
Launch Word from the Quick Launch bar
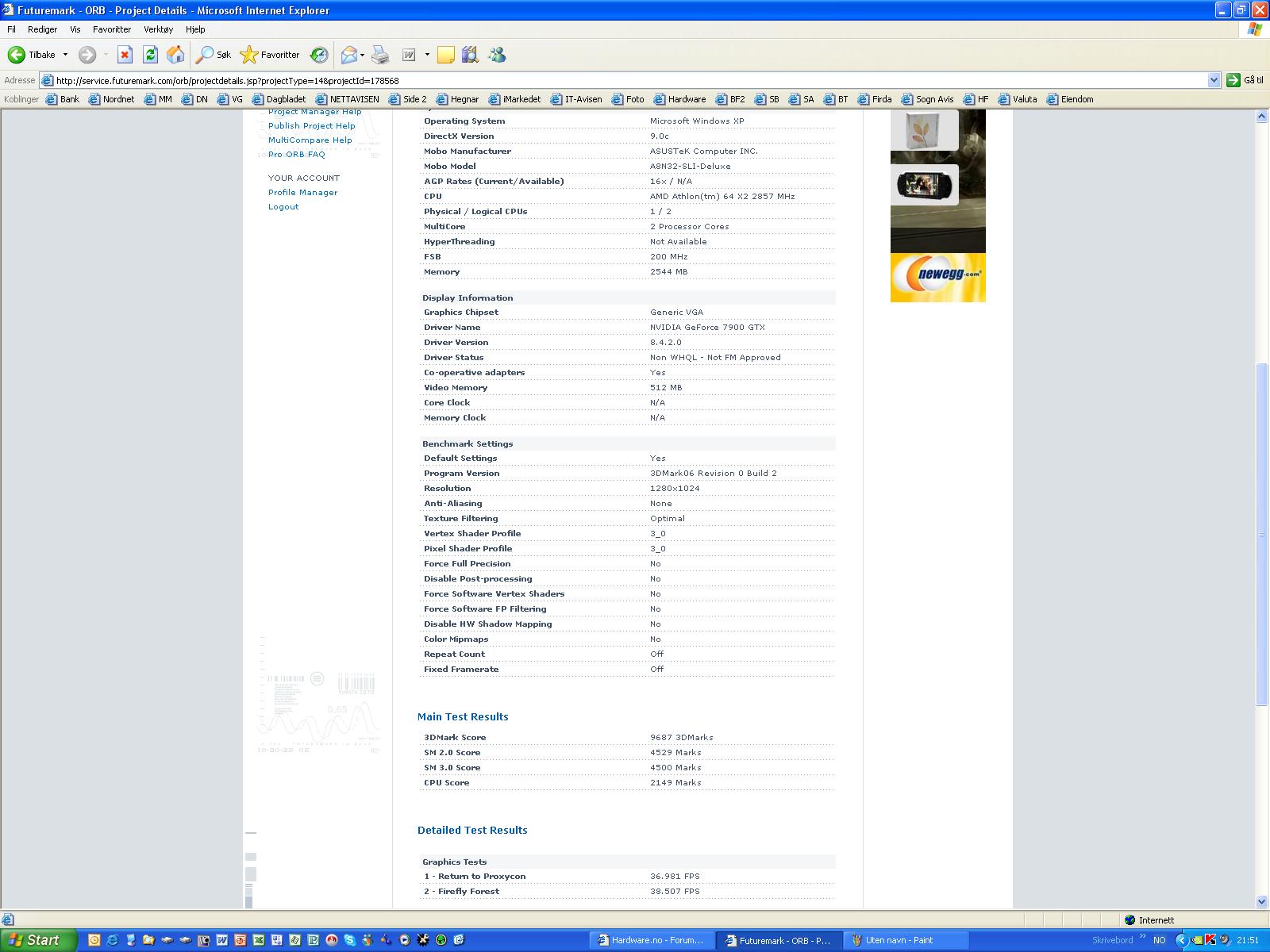click(221, 940)
